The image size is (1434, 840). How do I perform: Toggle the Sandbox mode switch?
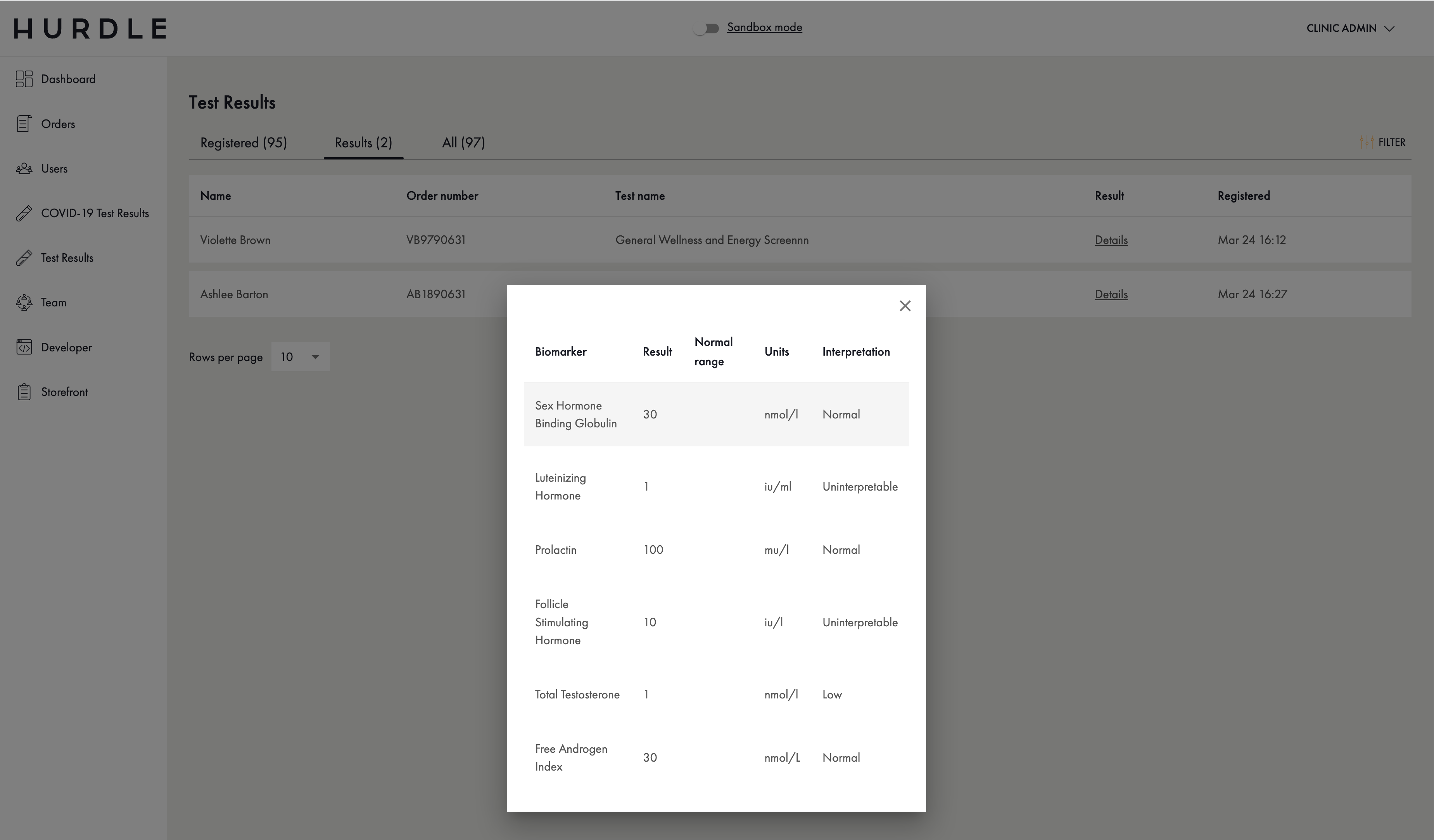click(706, 28)
